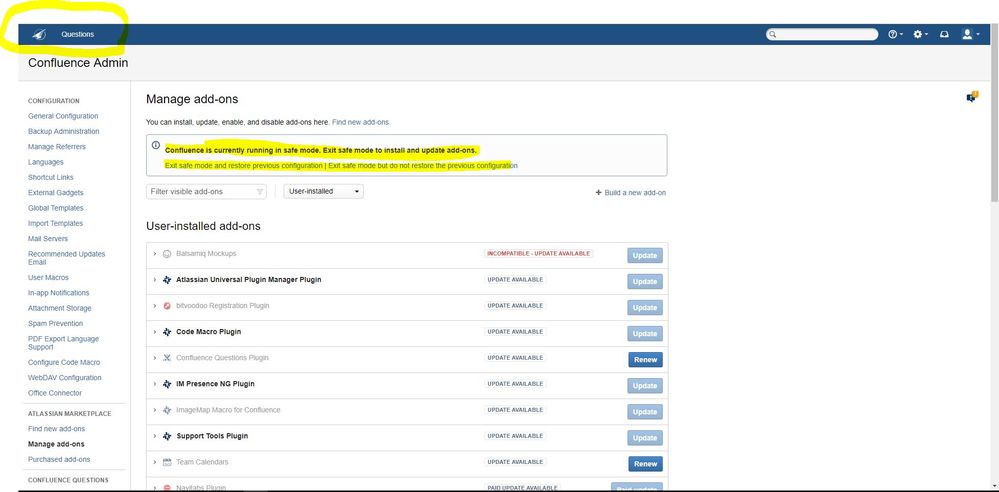Click Find new add-ons link in description
The image size is (999, 492).
(x=361, y=122)
